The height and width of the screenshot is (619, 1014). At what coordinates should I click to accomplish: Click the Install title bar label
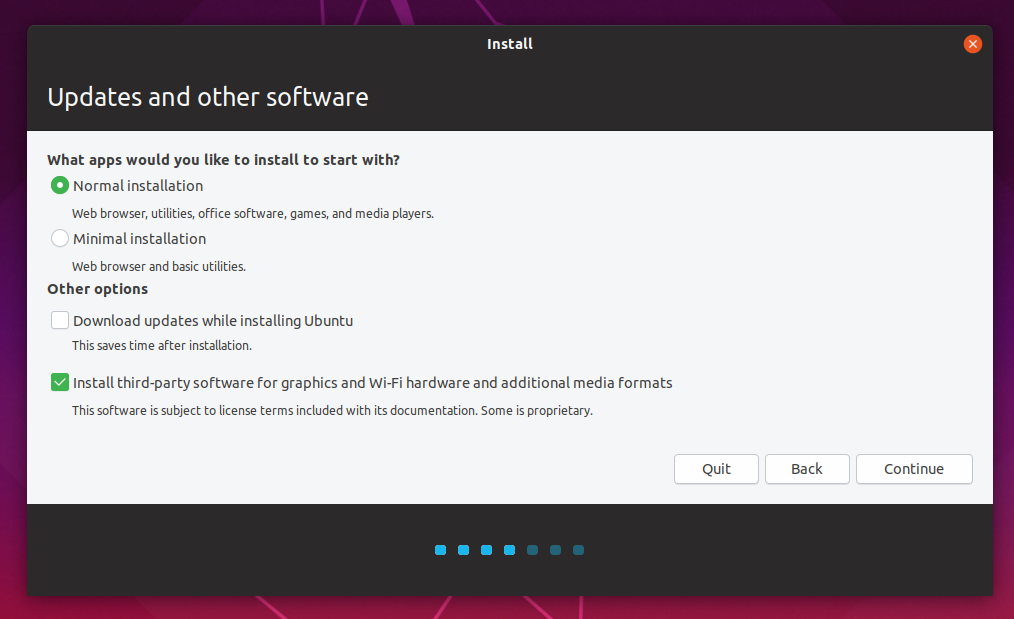(x=510, y=44)
